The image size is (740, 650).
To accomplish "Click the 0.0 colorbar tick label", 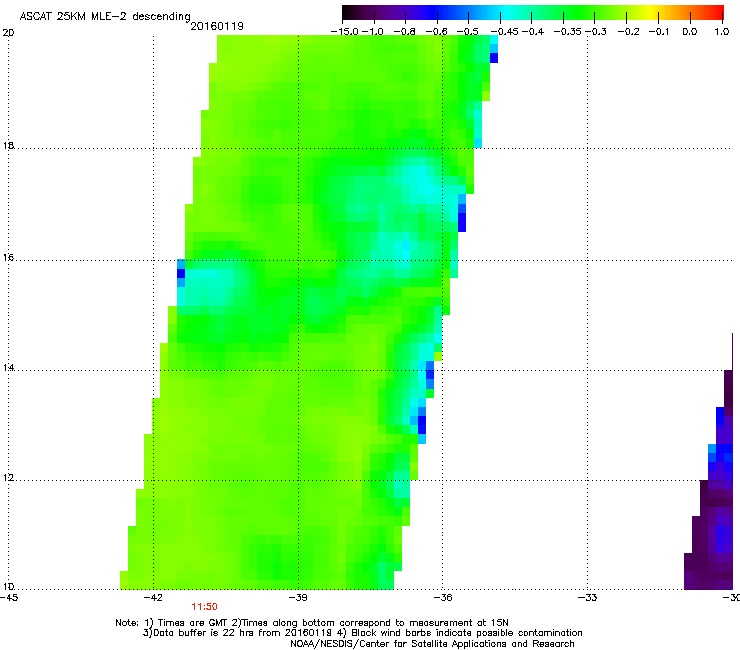I will (x=690, y=32).
